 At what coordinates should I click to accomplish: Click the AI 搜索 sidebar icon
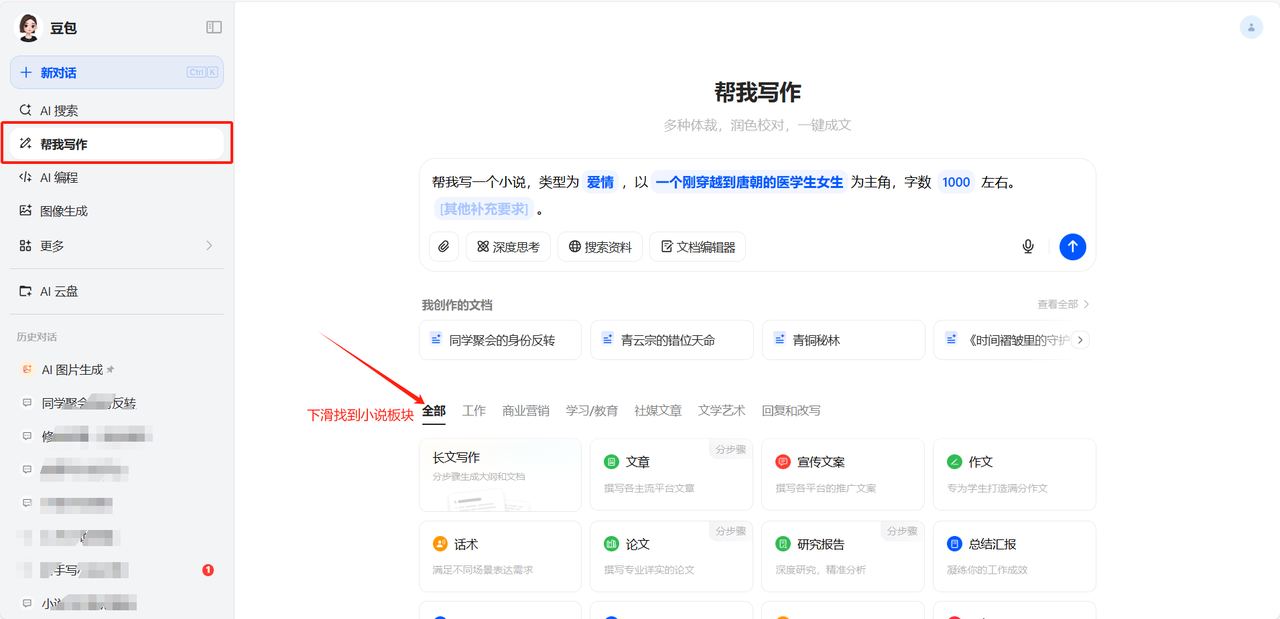point(26,110)
